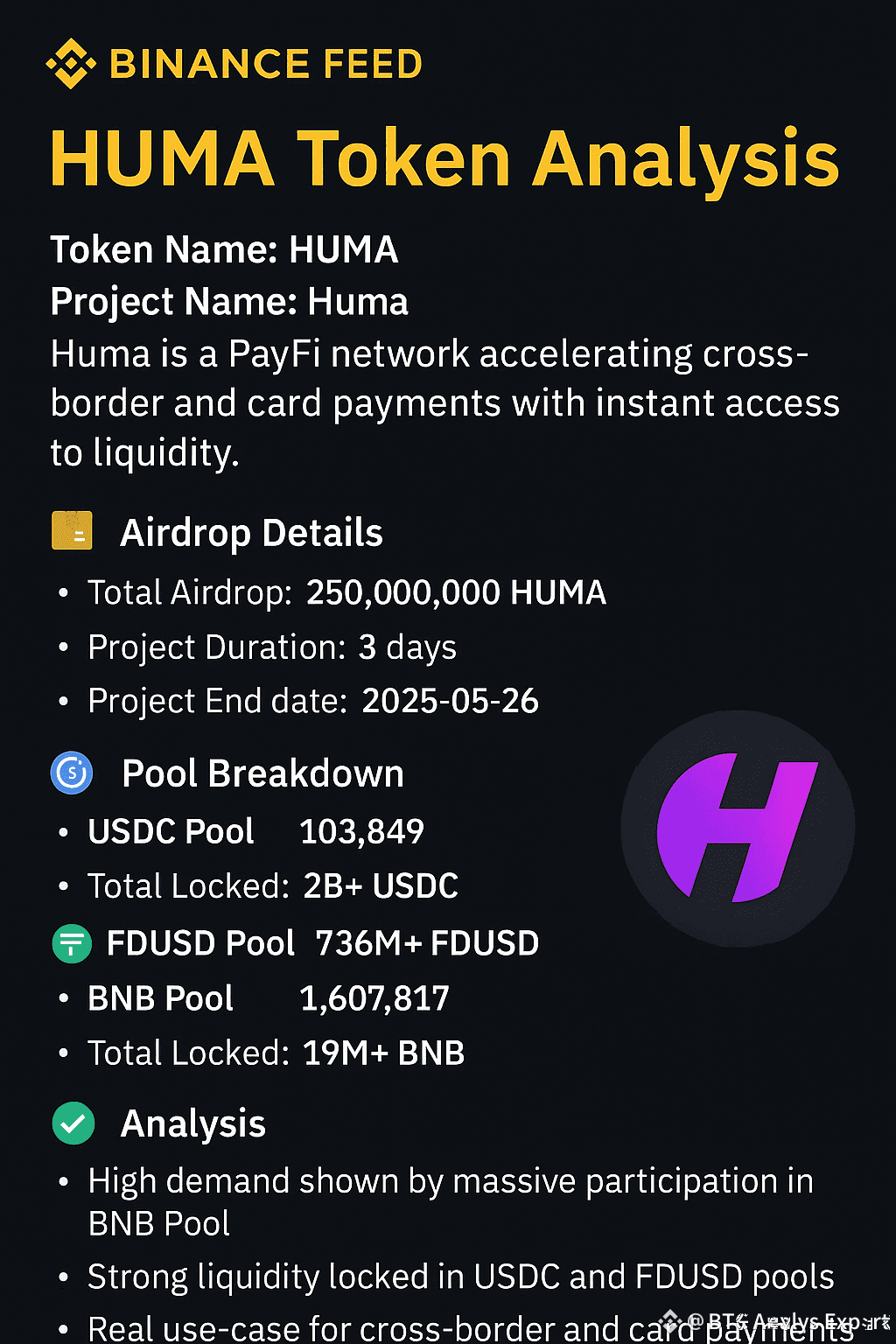The image size is (896, 1344).
Task: Click the Total Locked: 19M+ BNB line
Action: click(x=276, y=1053)
